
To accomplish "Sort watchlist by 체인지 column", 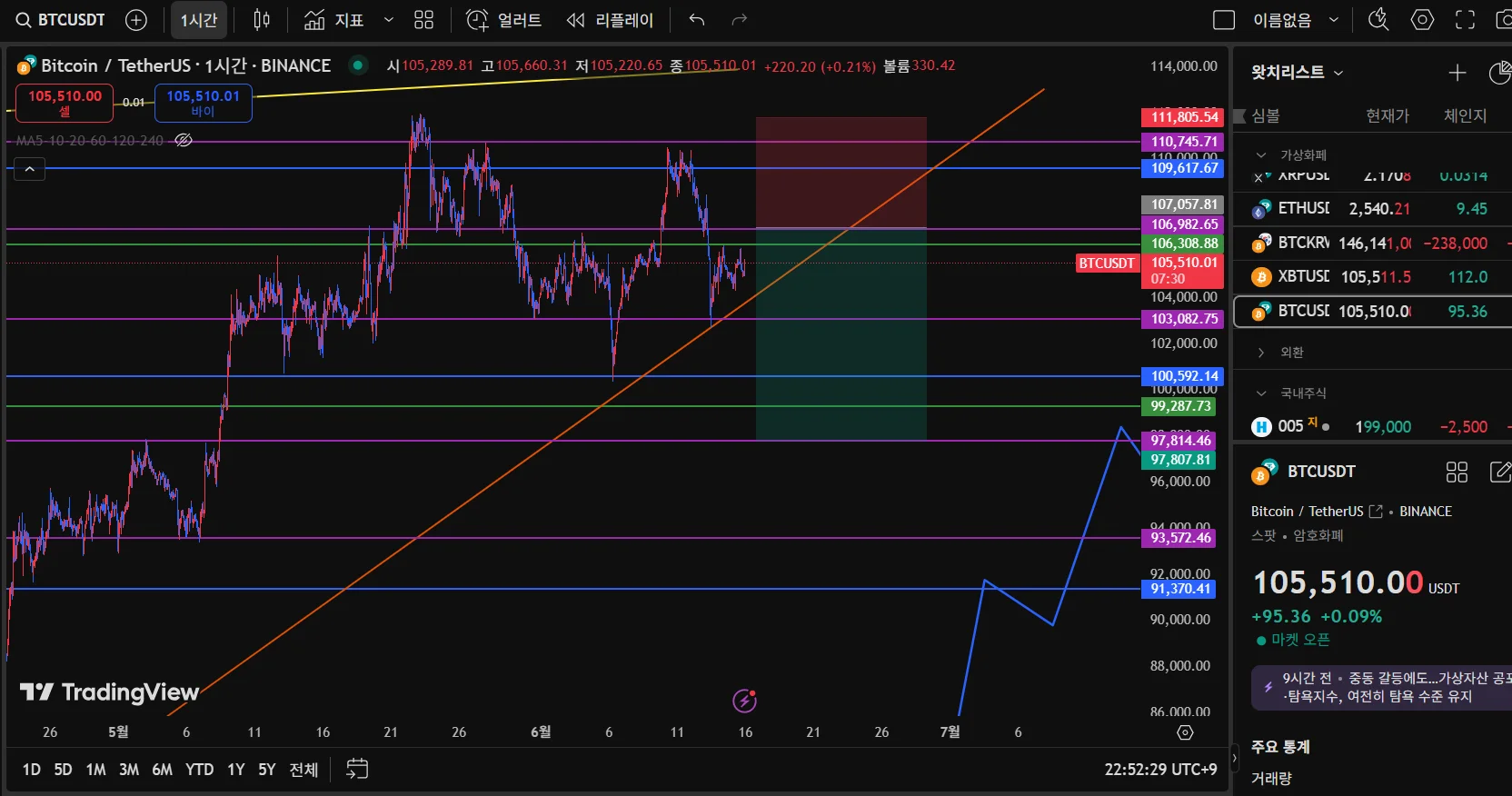I will tap(1466, 115).
